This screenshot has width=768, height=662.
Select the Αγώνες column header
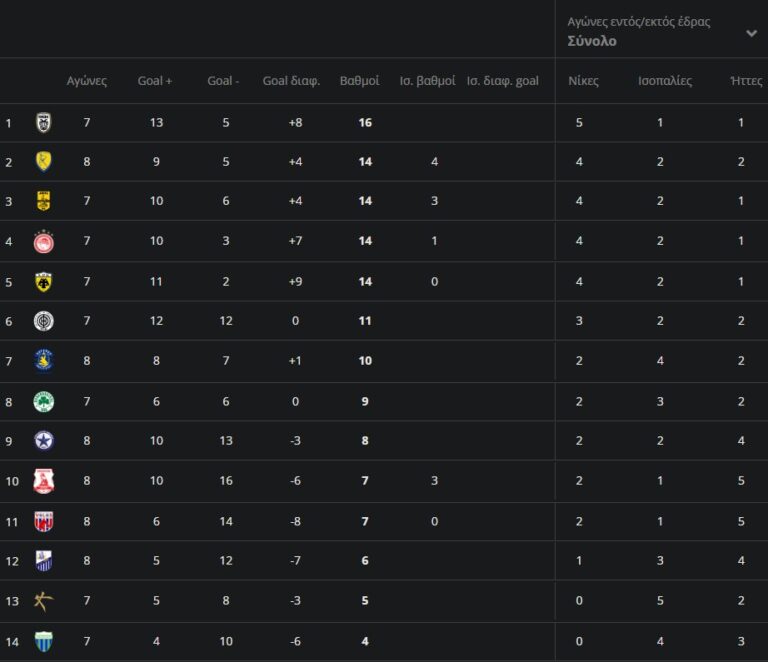(87, 81)
